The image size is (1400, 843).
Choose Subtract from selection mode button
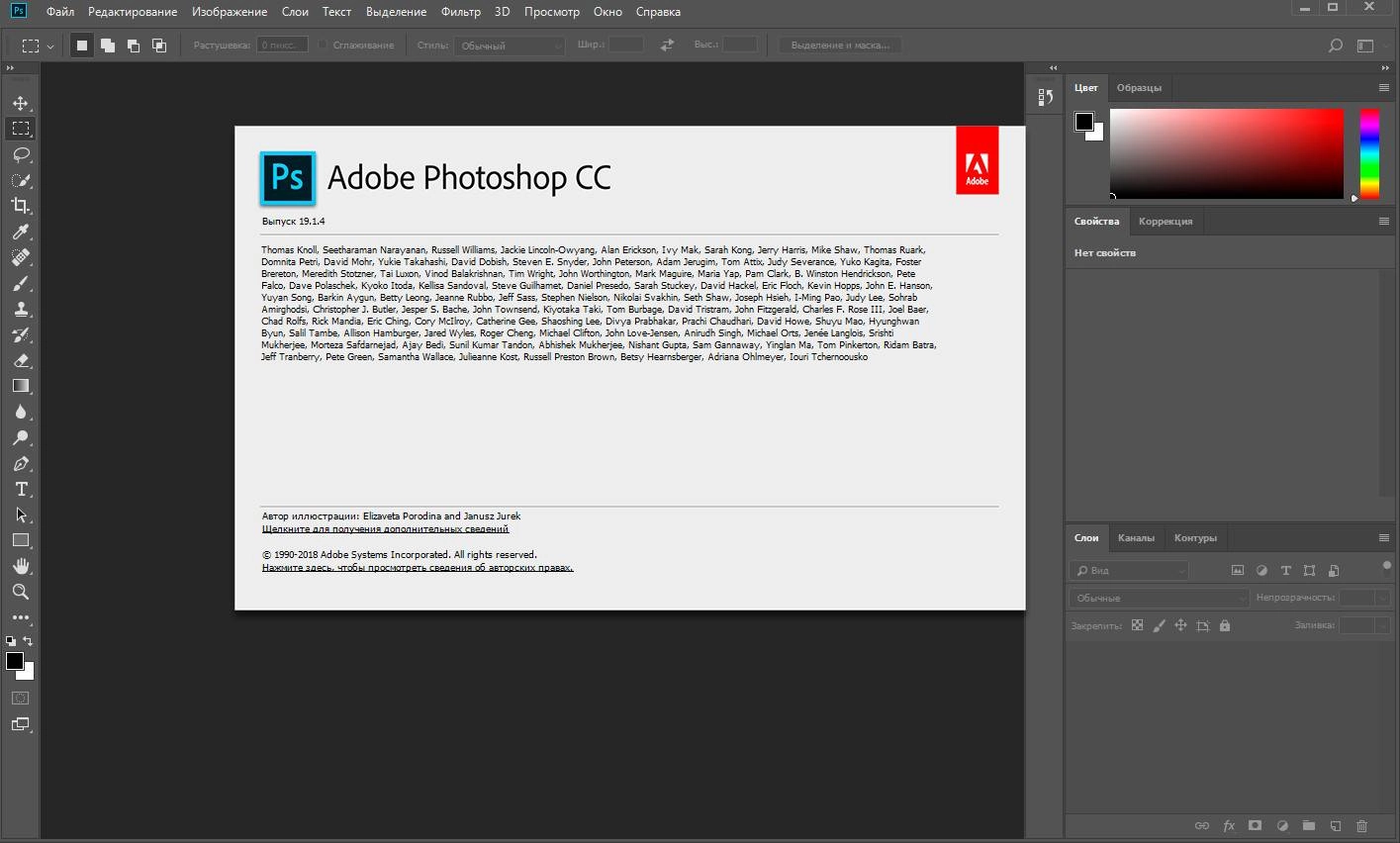[x=133, y=46]
